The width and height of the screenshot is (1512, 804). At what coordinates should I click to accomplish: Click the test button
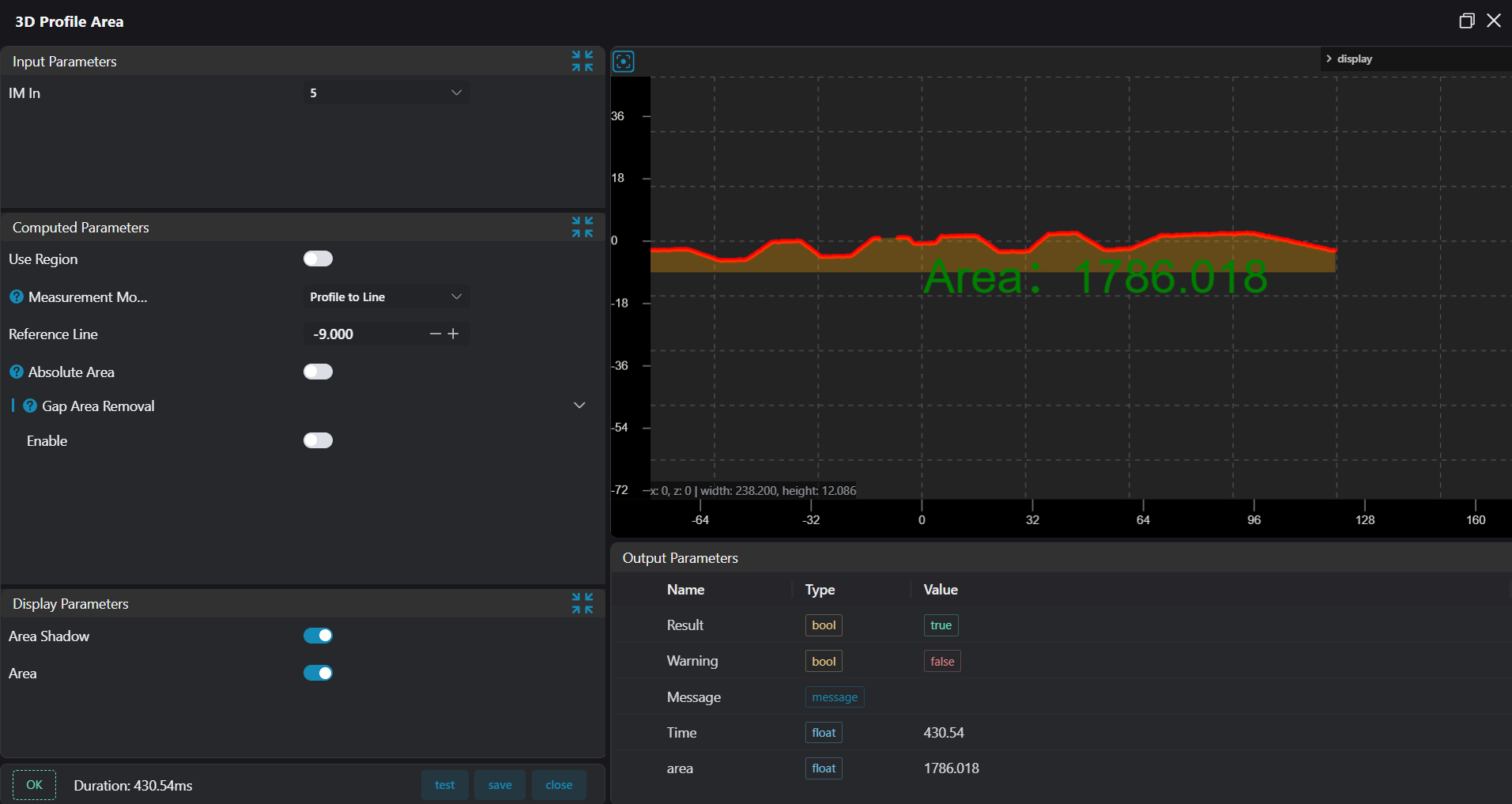coord(444,785)
